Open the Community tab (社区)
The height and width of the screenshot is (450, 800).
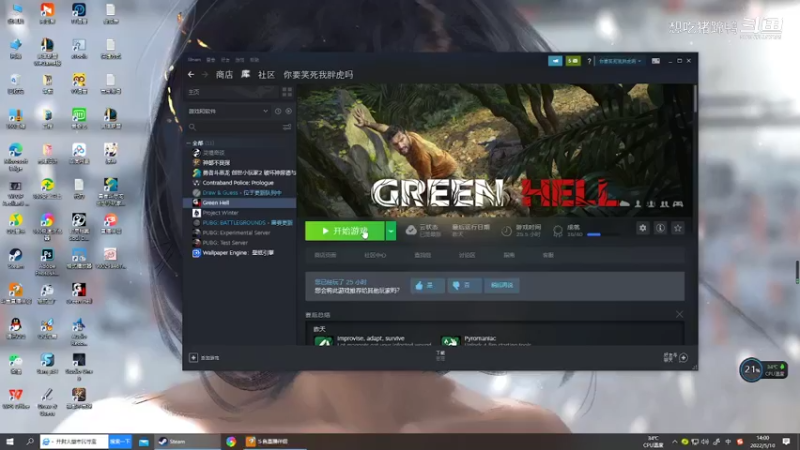point(266,74)
